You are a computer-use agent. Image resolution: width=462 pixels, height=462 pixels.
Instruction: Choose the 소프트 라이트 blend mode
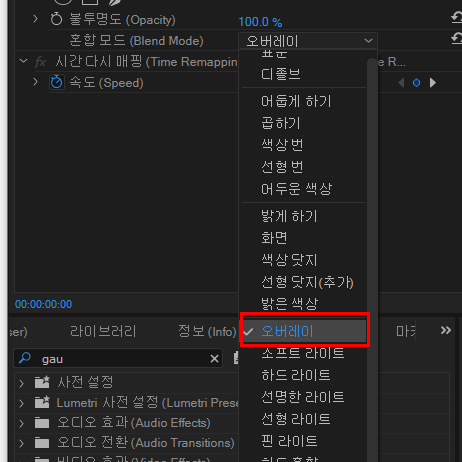click(304, 353)
